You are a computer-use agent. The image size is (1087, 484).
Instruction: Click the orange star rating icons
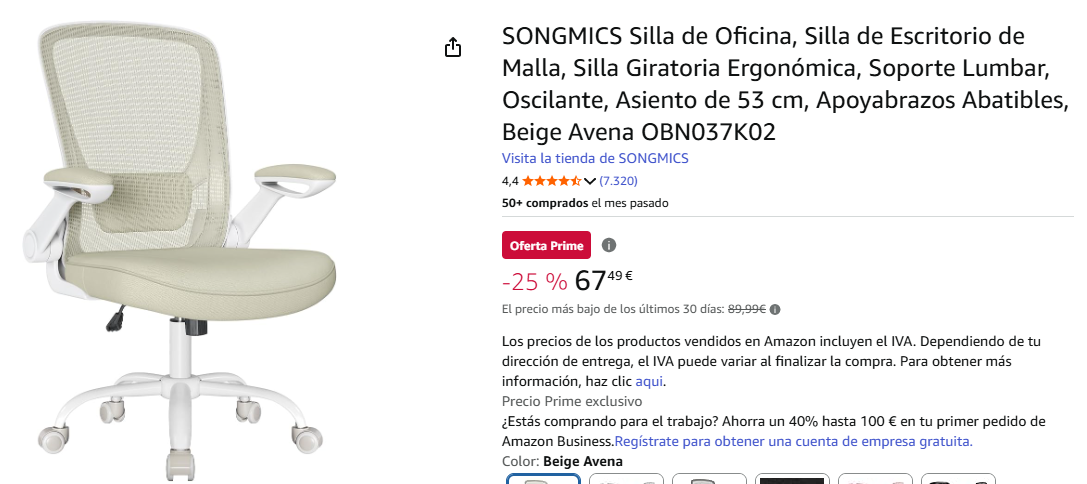coord(551,181)
